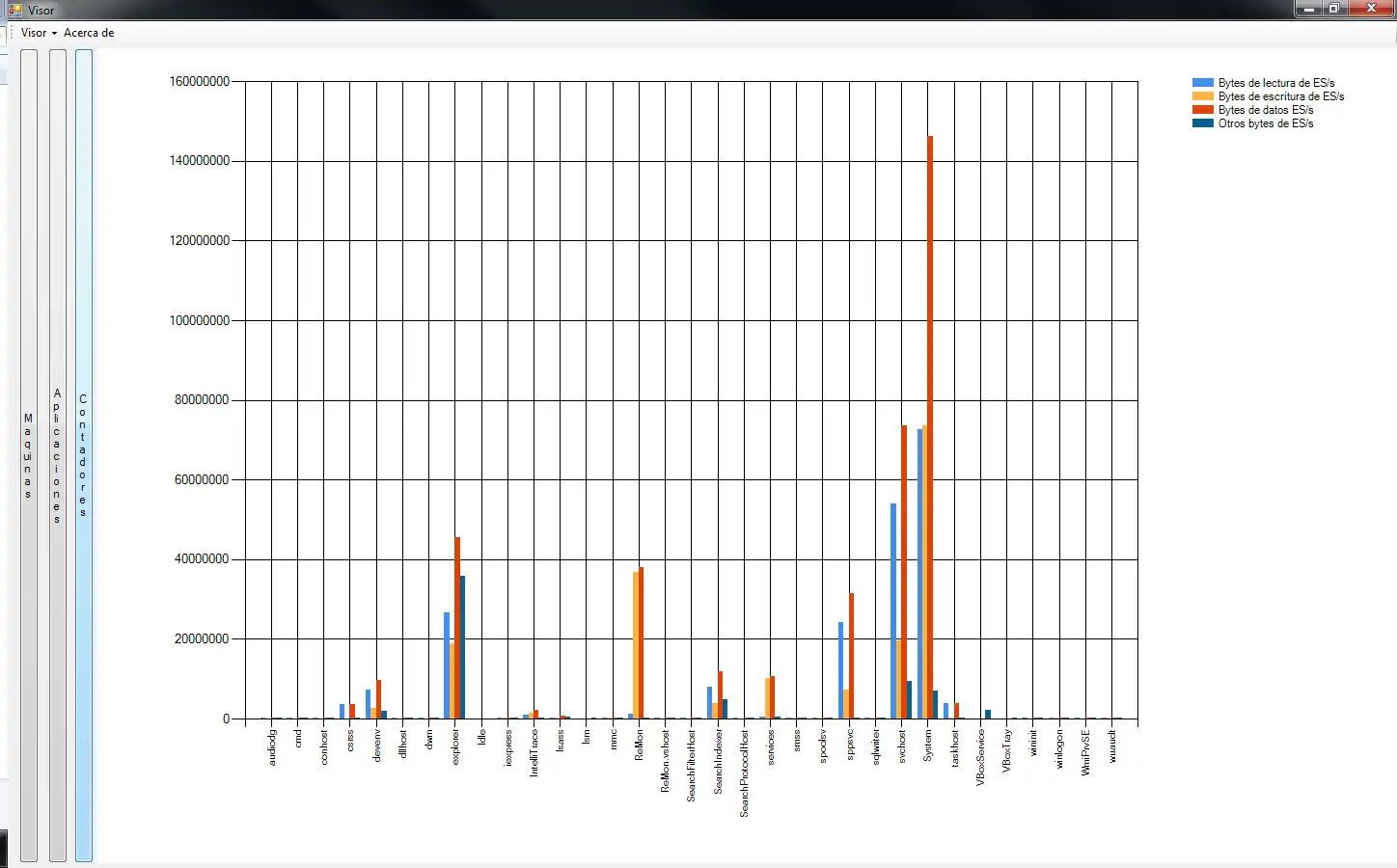This screenshot has width=1397, height=868.
Task: Click the Visor app icon in title bar
Action: pyautogui.click(x=14, y=10)
